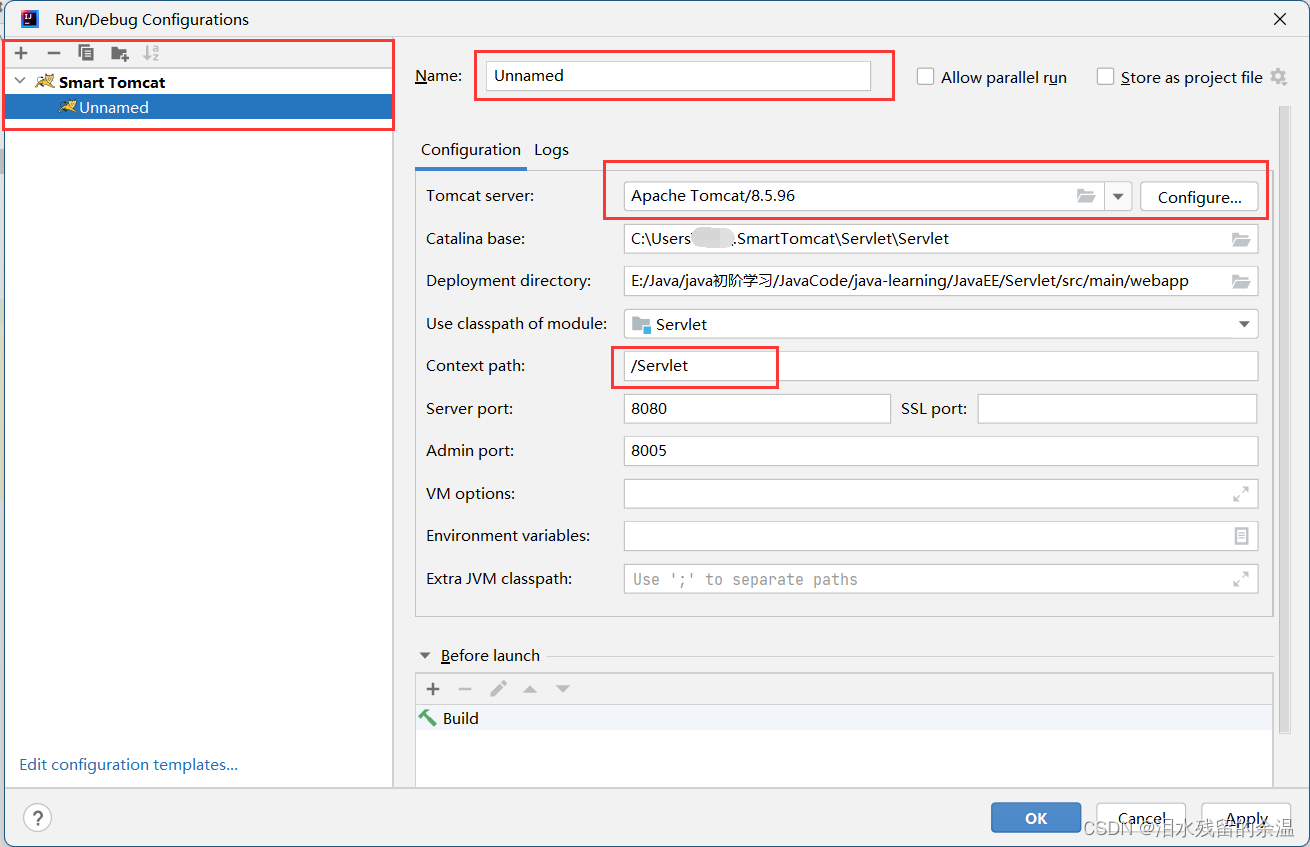Click the OK button

click(1036, 818)
